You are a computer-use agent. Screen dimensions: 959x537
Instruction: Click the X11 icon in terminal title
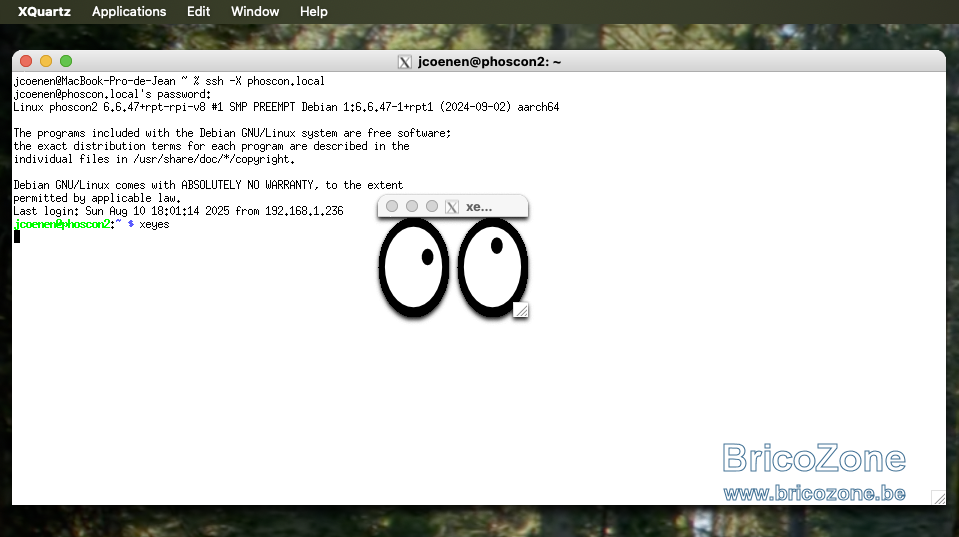(x=404, y=62)
